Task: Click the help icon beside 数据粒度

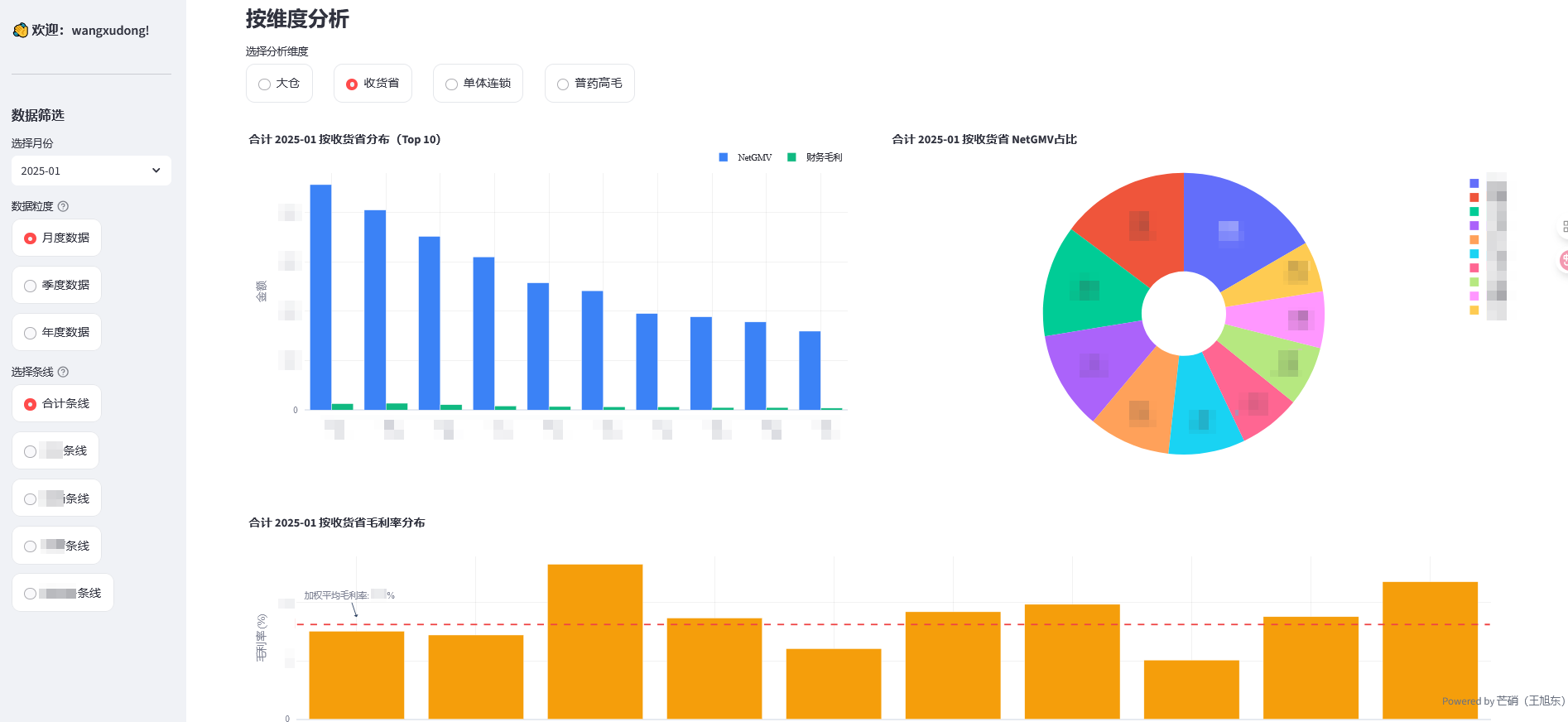Action: point(64,206)
